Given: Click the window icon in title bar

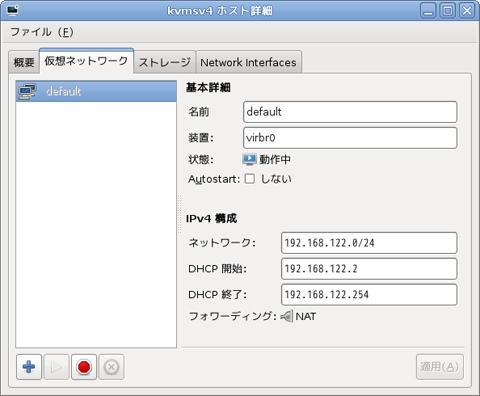Looking at the screenshot, I should tap(13, 10).
